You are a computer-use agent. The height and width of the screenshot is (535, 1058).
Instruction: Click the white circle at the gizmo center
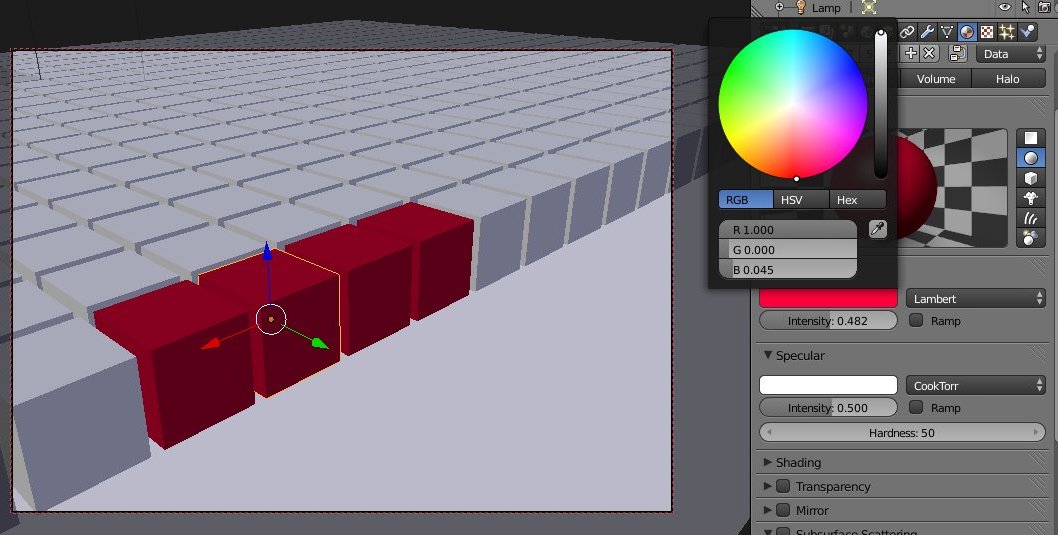click(x=271, y=319)
